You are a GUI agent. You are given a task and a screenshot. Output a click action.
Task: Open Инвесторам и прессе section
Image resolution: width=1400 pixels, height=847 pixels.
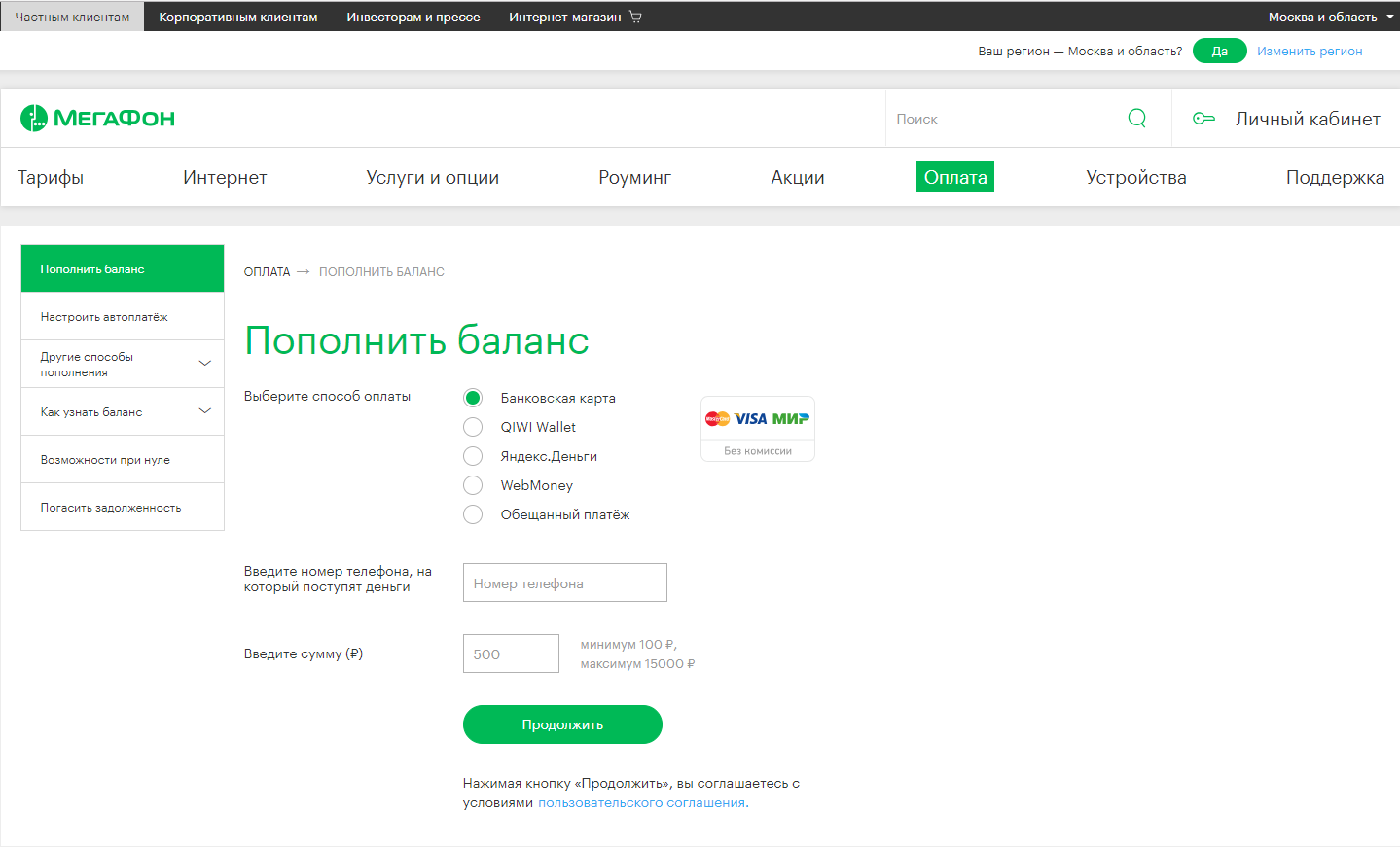click(x=413, y=17)
